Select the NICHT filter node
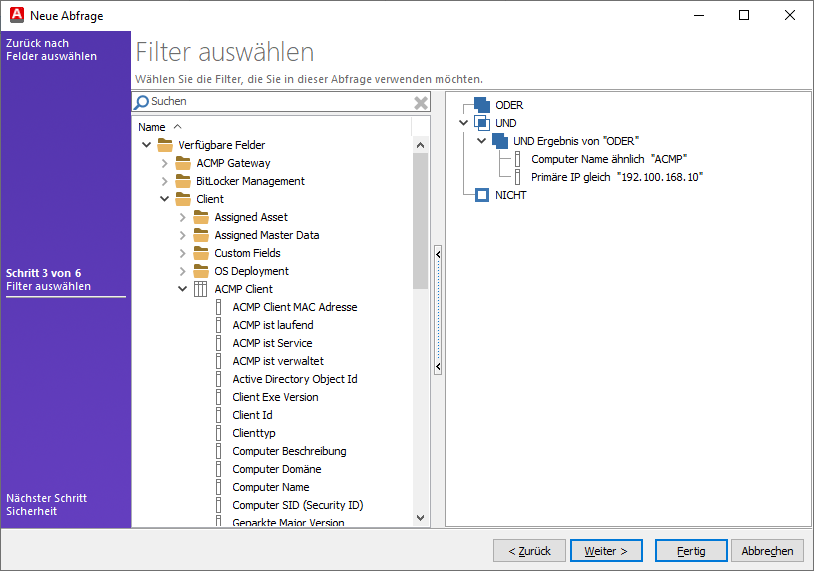 point(510,195)
